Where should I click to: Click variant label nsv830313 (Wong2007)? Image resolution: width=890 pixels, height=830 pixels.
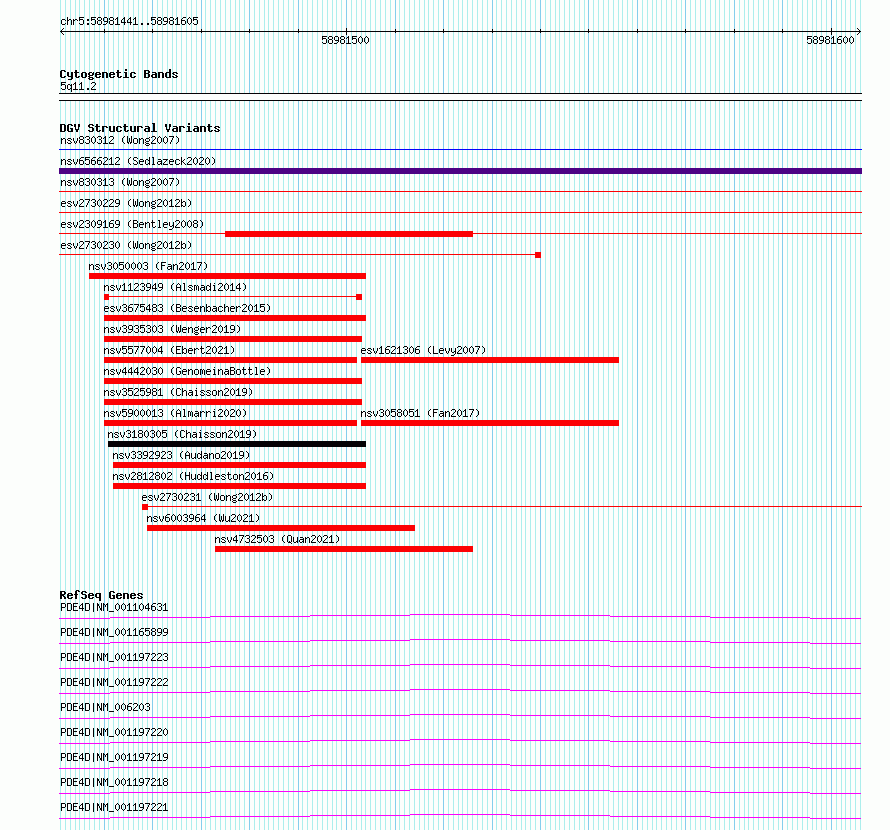120,182
